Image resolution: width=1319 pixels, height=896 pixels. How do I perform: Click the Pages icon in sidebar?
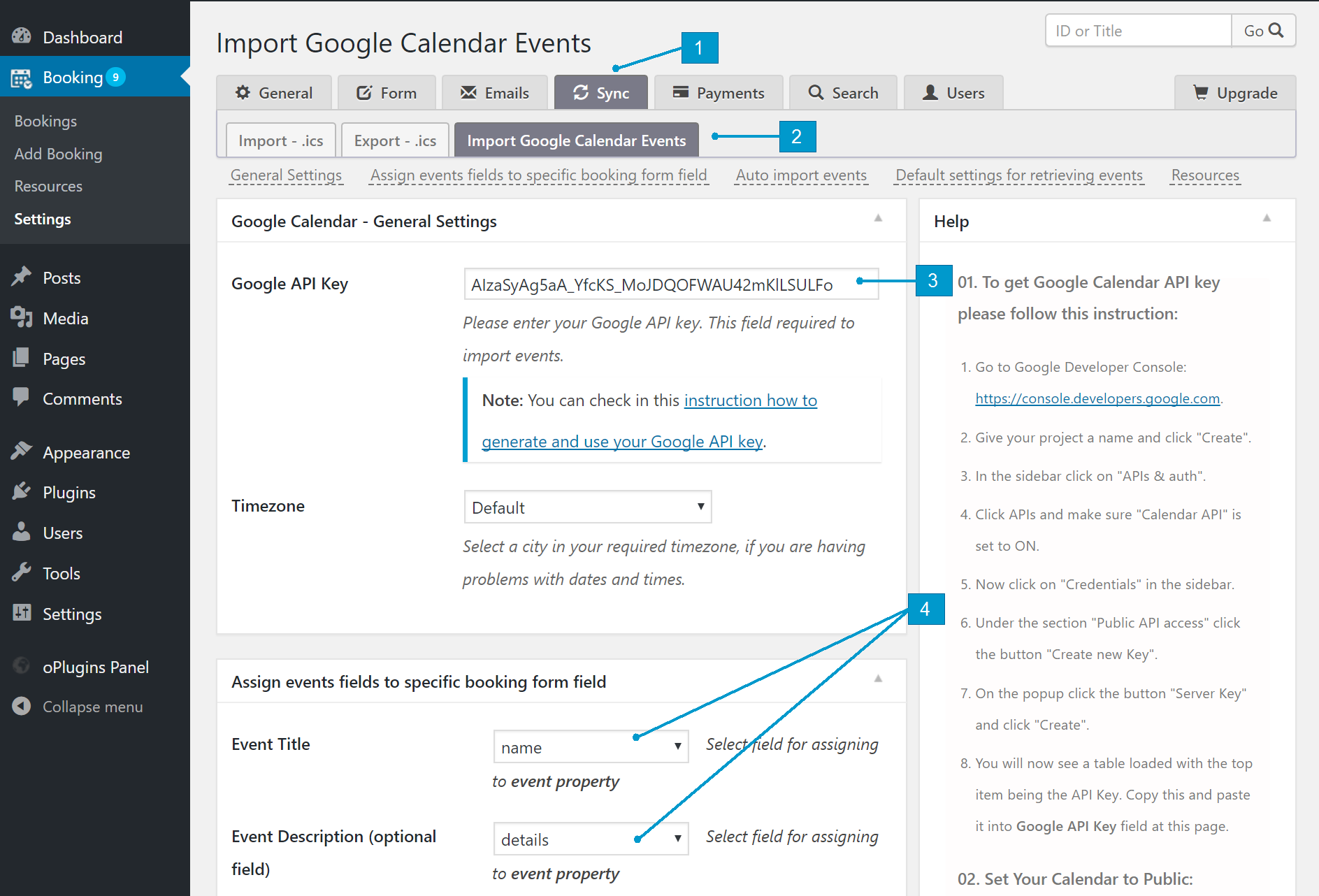tap(22, 358)
